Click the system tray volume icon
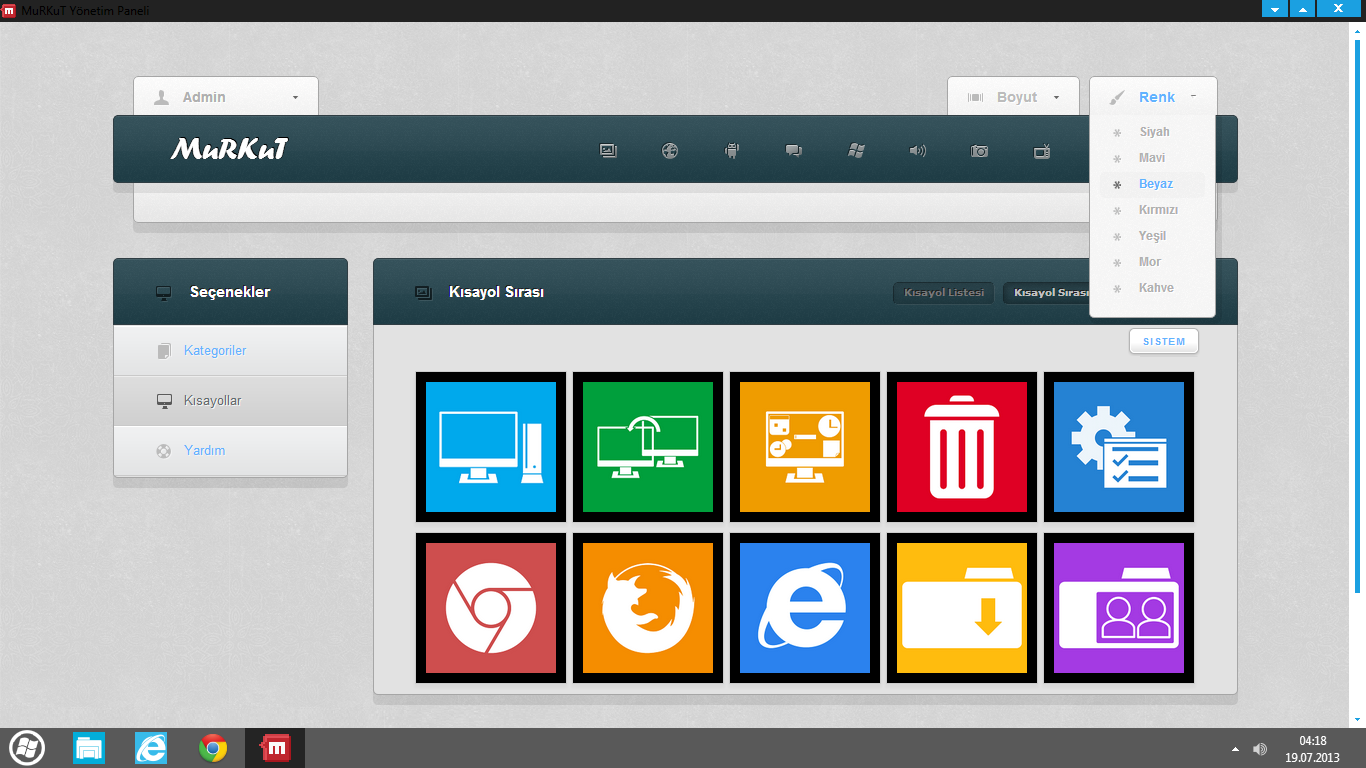 click(x=1260, y=749)
